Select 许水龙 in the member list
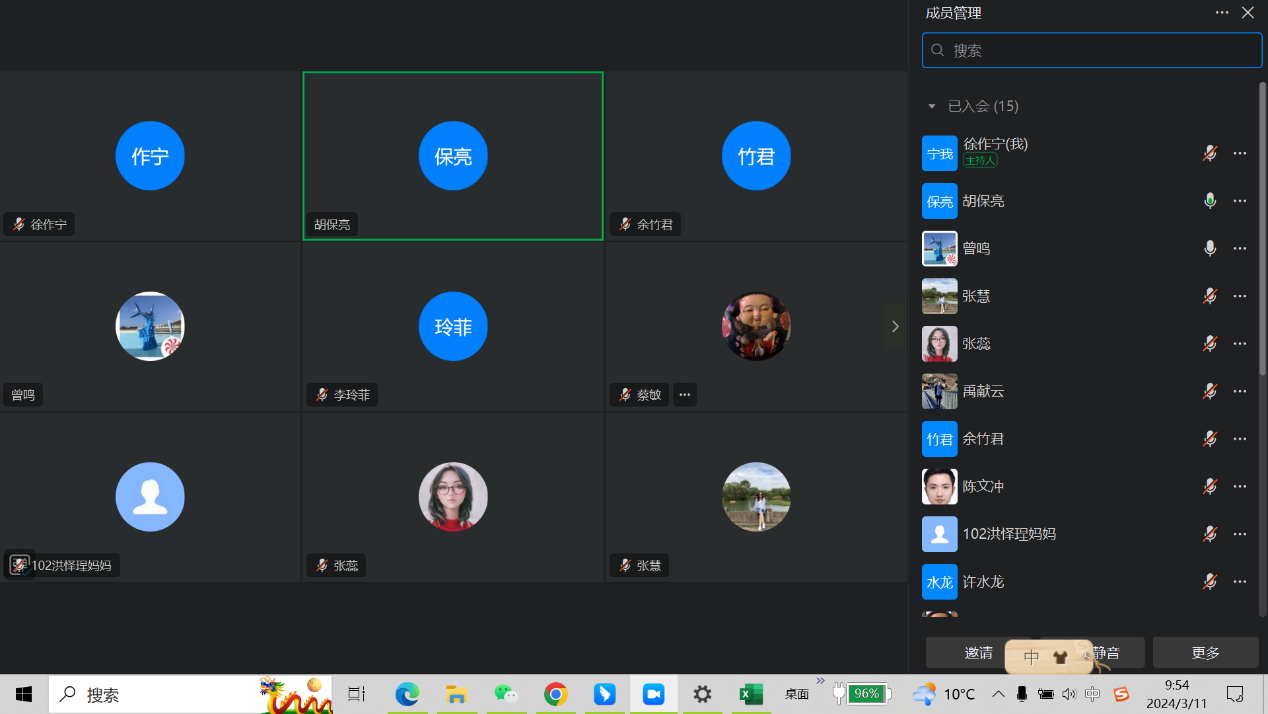The height and width of the screenshot is (714, 1268). coord(983,581)
